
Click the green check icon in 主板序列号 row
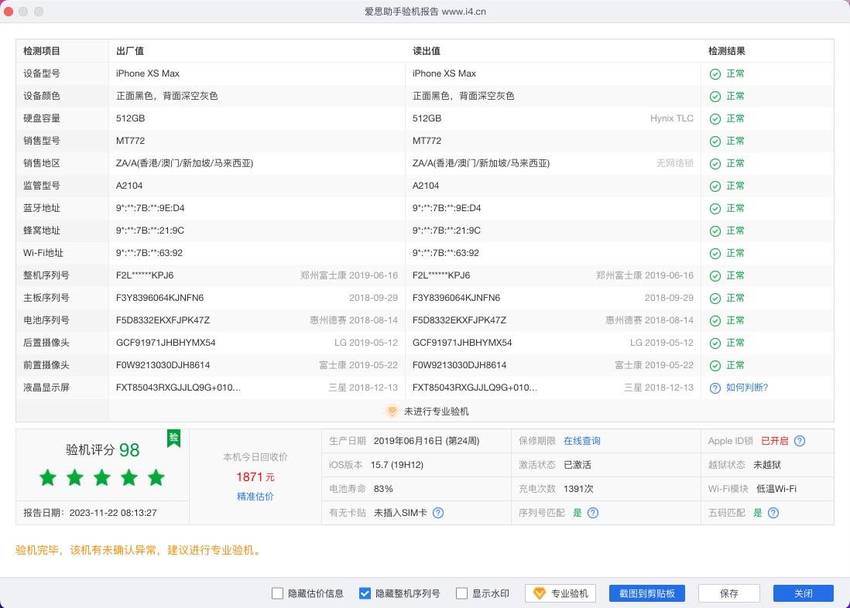coord(715,298)
